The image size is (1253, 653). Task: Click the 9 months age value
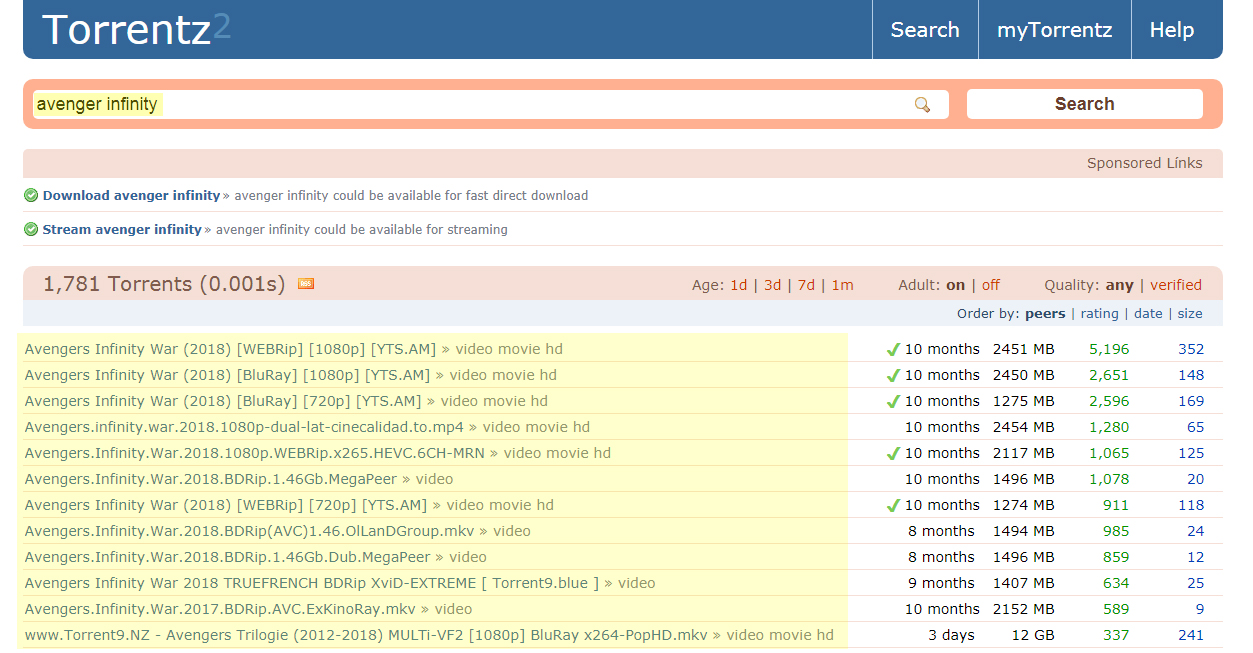(941, 583)
